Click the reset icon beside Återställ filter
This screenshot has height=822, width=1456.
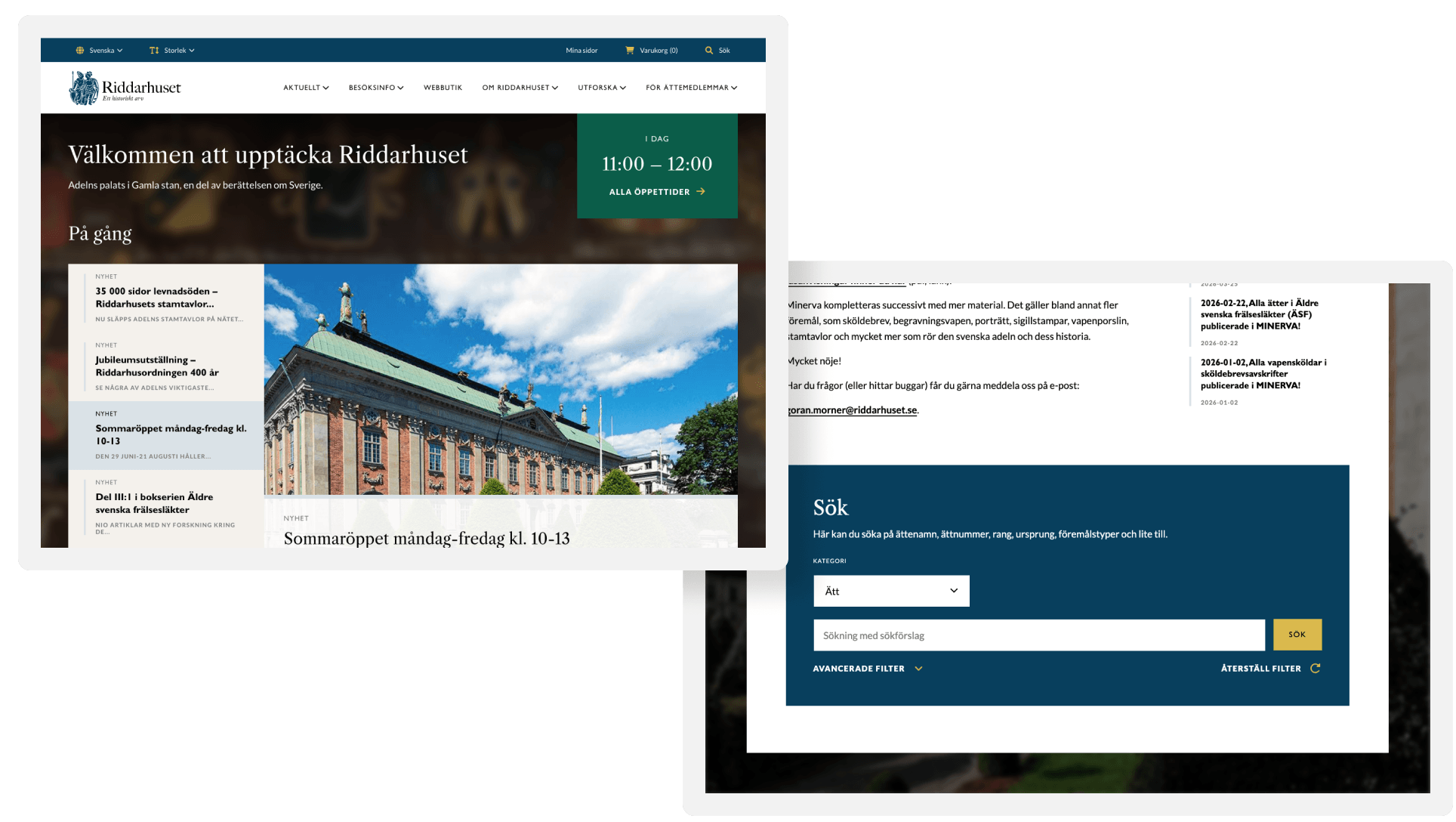[x=1316, y=669]
